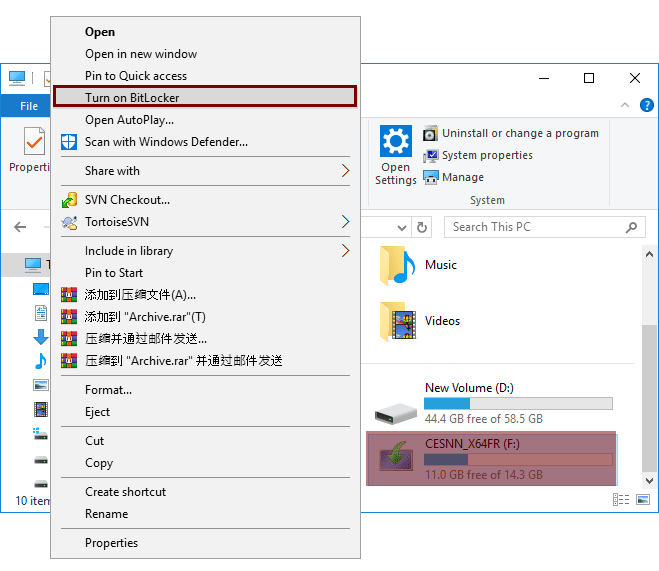Click the Windows Defender shield icon
The image size is (659, 571).
pos(69,142)
